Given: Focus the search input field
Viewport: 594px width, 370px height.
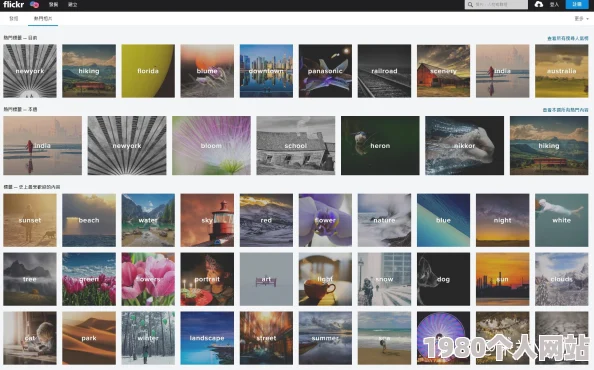Looking at the screenshot, I should point(496,5).
